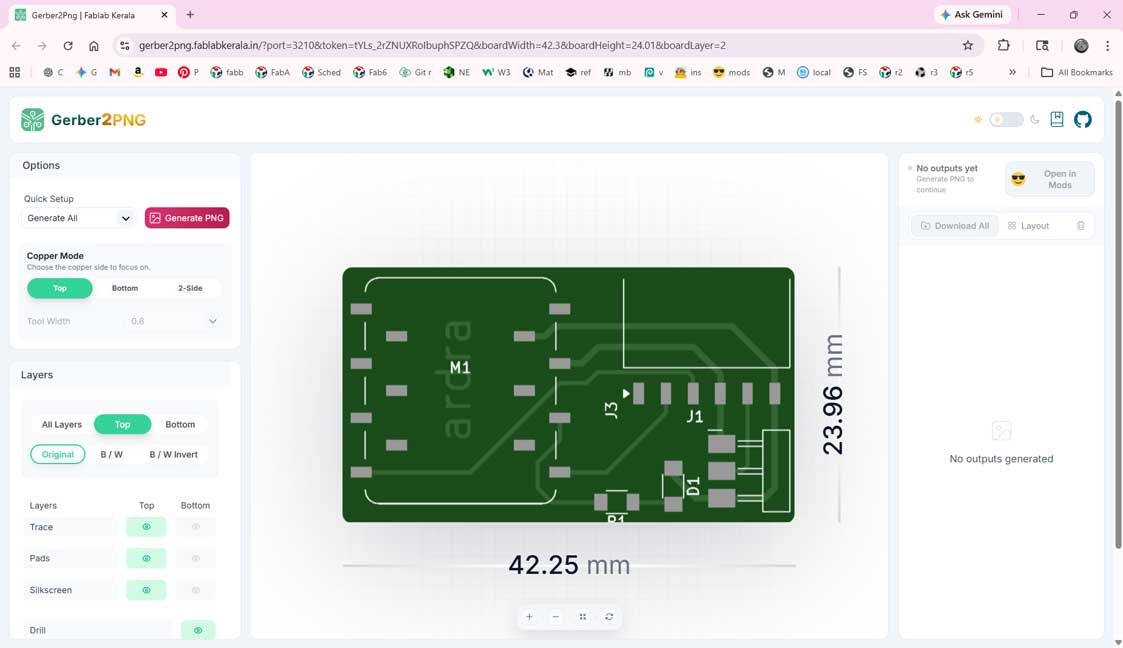Hide the Silkscreen top layer eye

(146, 590)
